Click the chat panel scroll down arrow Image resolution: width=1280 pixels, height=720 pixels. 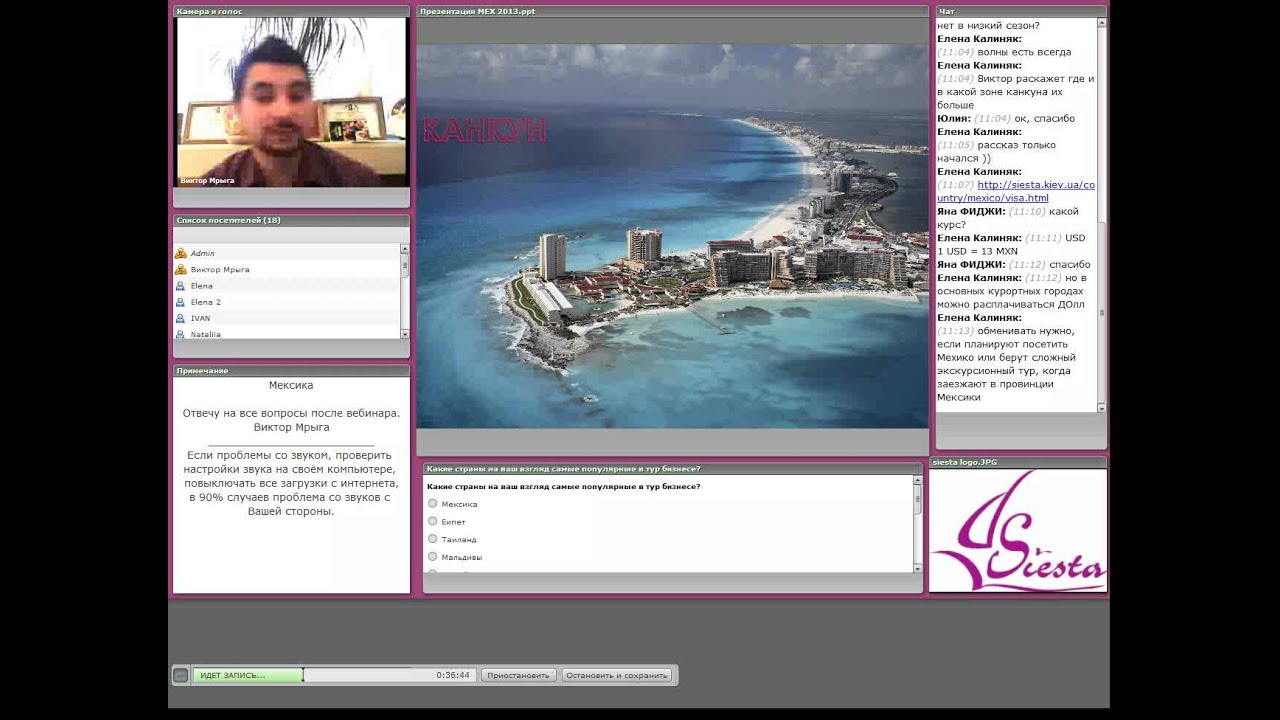point(1102,407)
